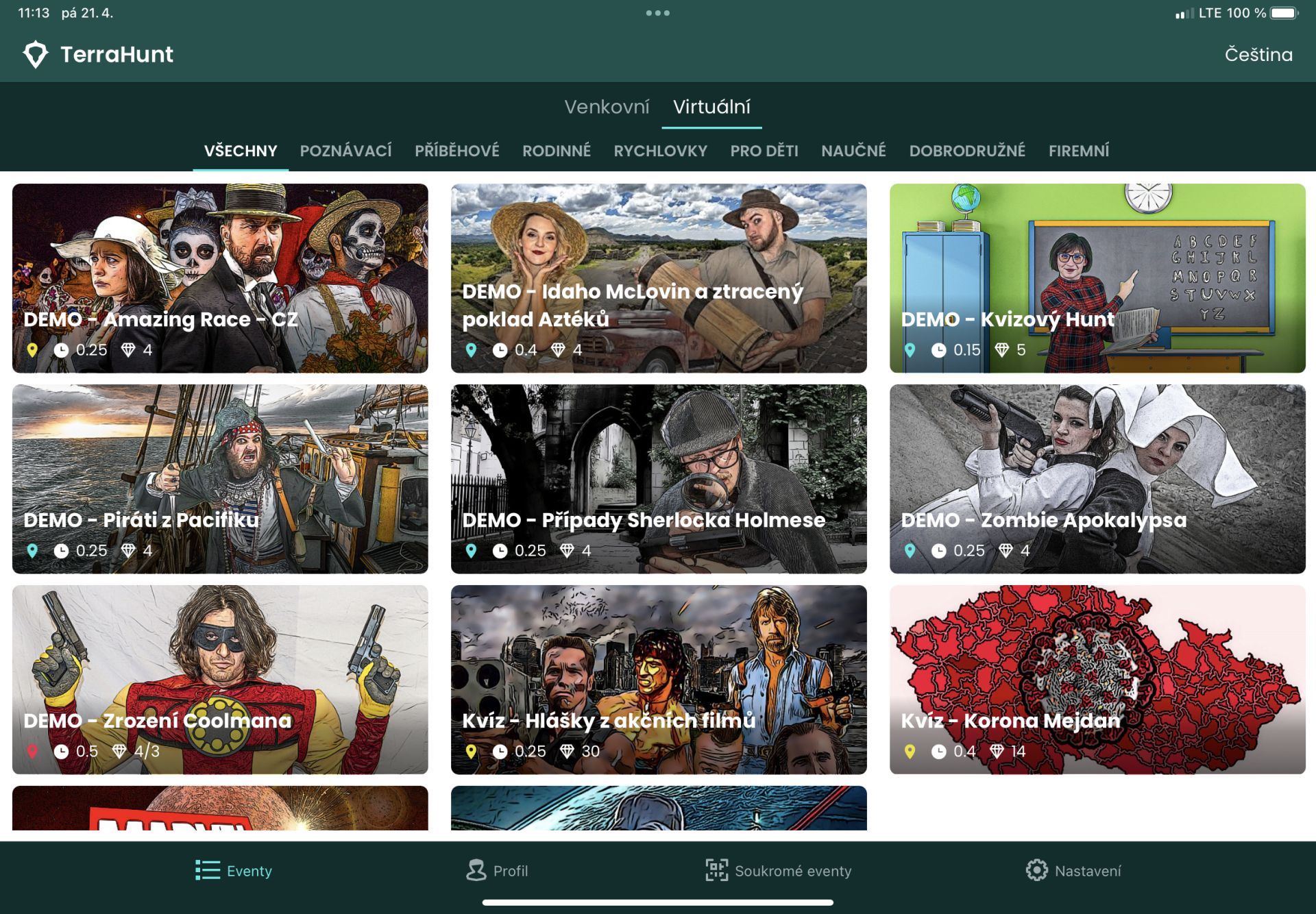
Task: Filter by POZNÁVACÍ category
Action: (x=345, y=151)
